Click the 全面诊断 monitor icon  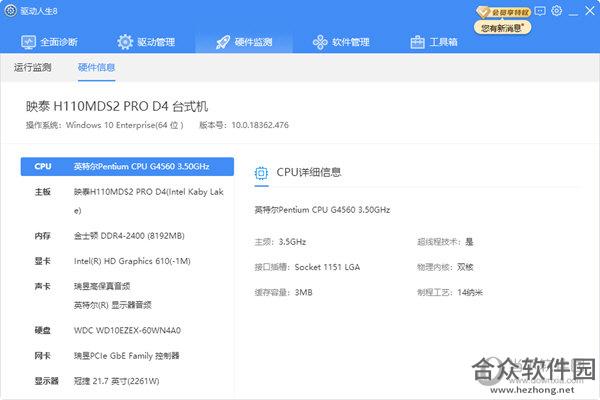point(28,42)
